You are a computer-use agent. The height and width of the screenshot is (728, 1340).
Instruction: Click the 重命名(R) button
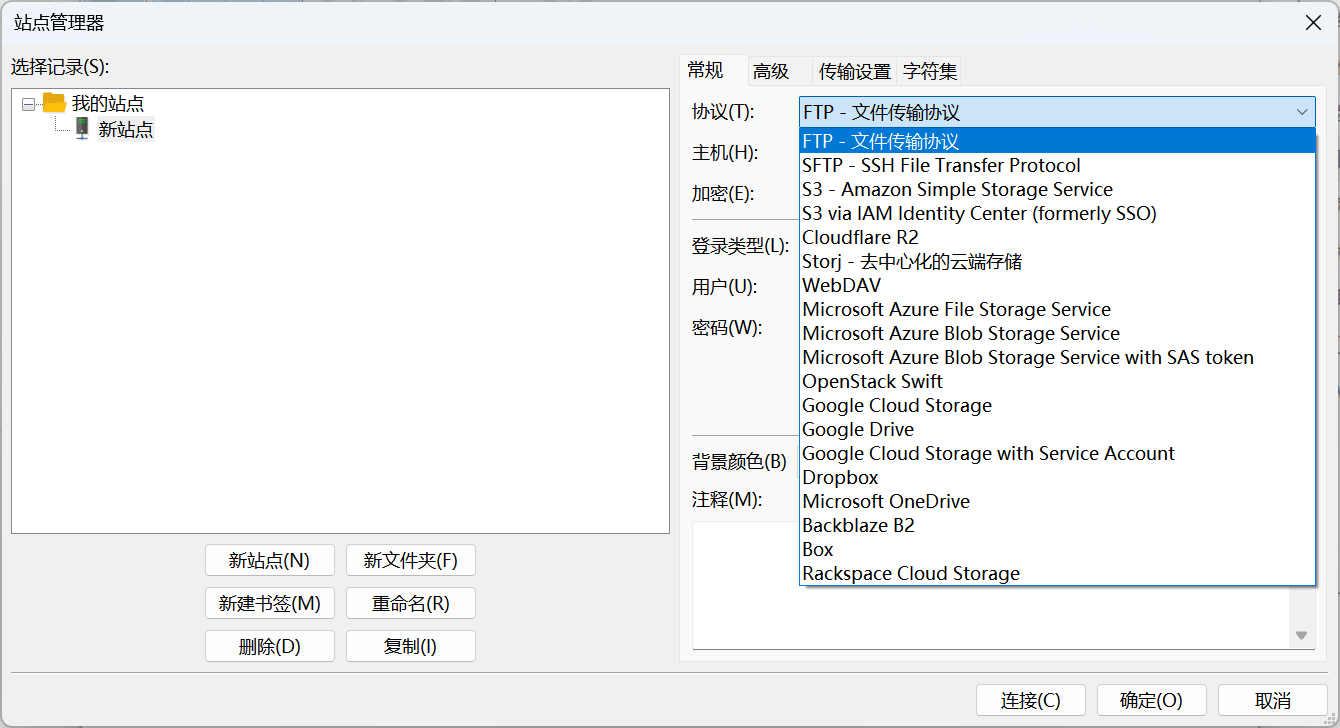(411, 603)
